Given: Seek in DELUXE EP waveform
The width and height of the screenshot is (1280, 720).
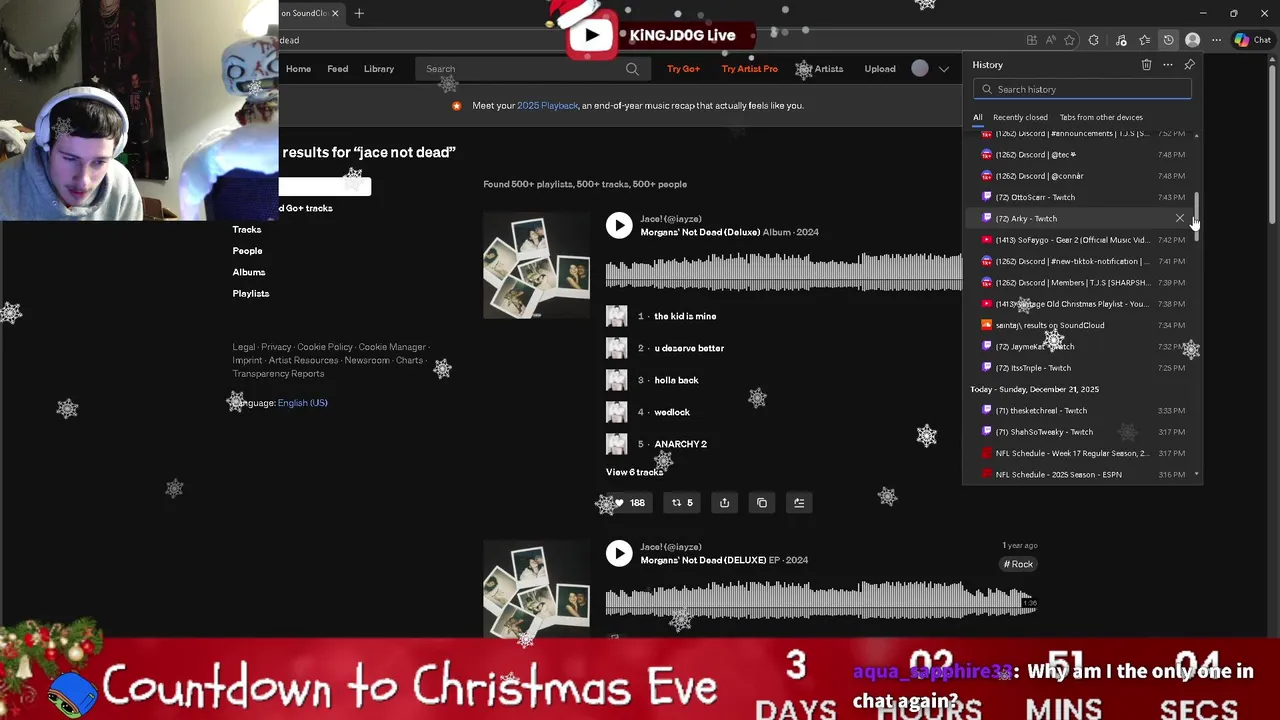Looking at the screenshot, I should [821, 598].
